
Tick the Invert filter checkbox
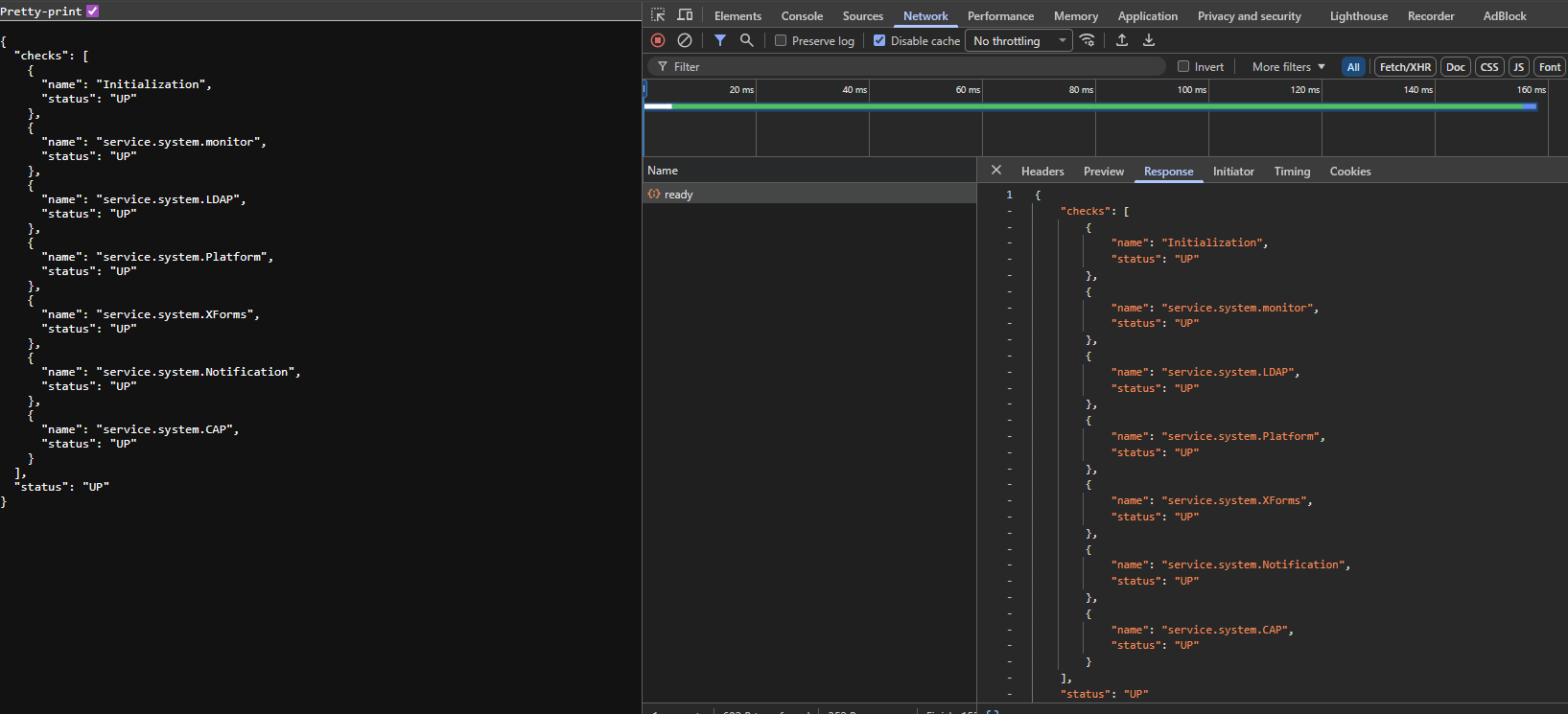[x=1183, y=67]
